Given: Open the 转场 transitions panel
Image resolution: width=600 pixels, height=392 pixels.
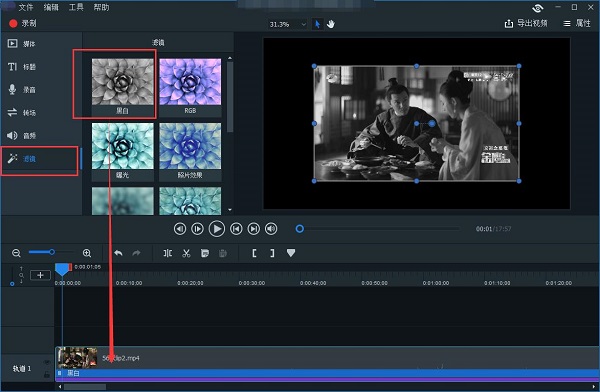Looking at the screenshot, I should pos(22,113).
